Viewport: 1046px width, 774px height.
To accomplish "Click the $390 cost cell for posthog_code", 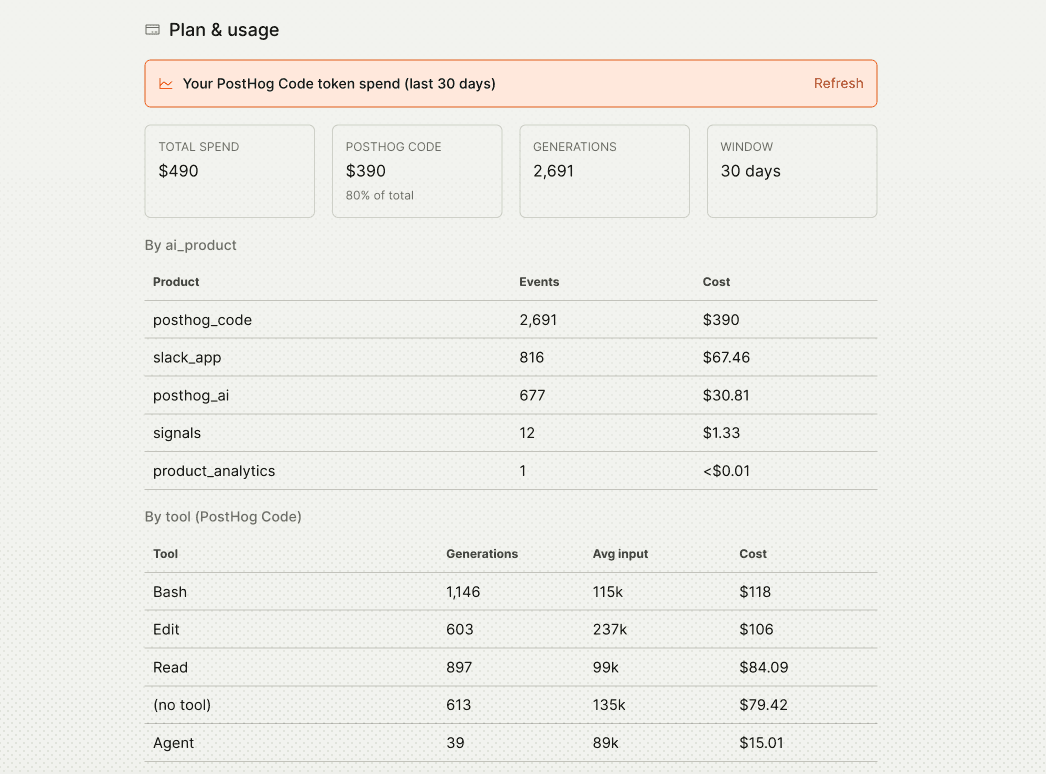I will [x=720, y=320].
